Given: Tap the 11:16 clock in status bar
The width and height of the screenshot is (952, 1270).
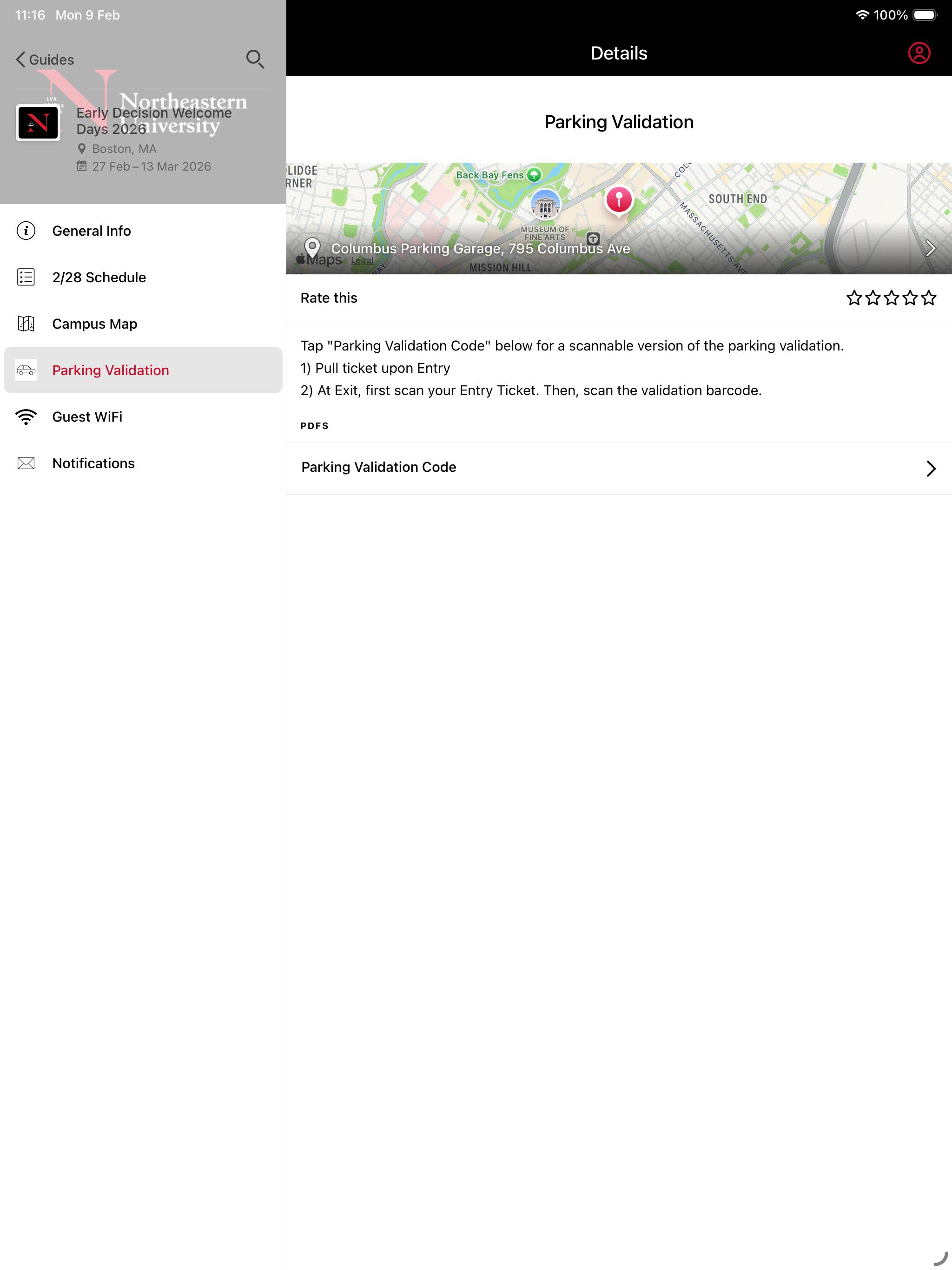Looking at the screenshot, I should pos(30,15).
